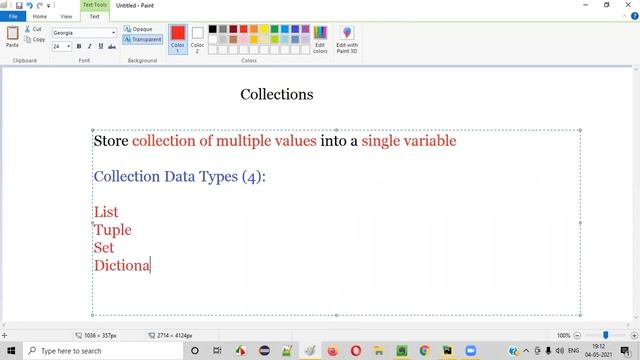Pick purple color swatch
This screenshot has width=640, height=360.
coord(305,29)
